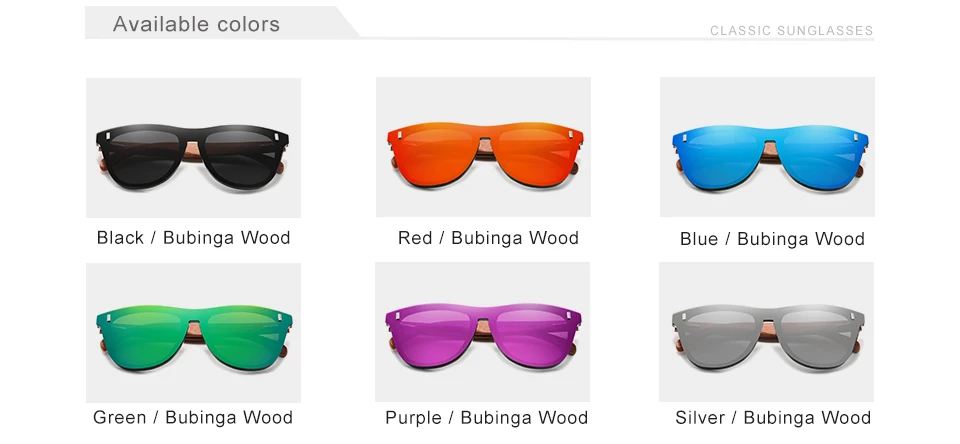Choose the blue mirrored sunglasses image
The width and height of the screenshot is (960, 444).
(x=767, y=147)
